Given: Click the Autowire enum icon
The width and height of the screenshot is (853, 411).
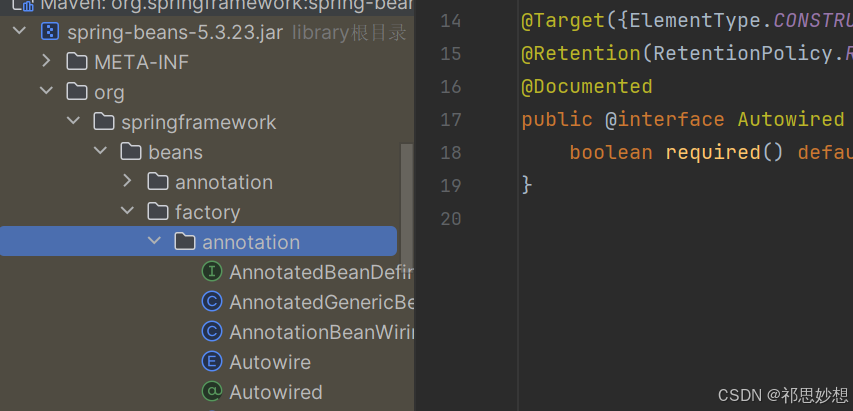Looking at the screenshot, I should pos(212,361).
